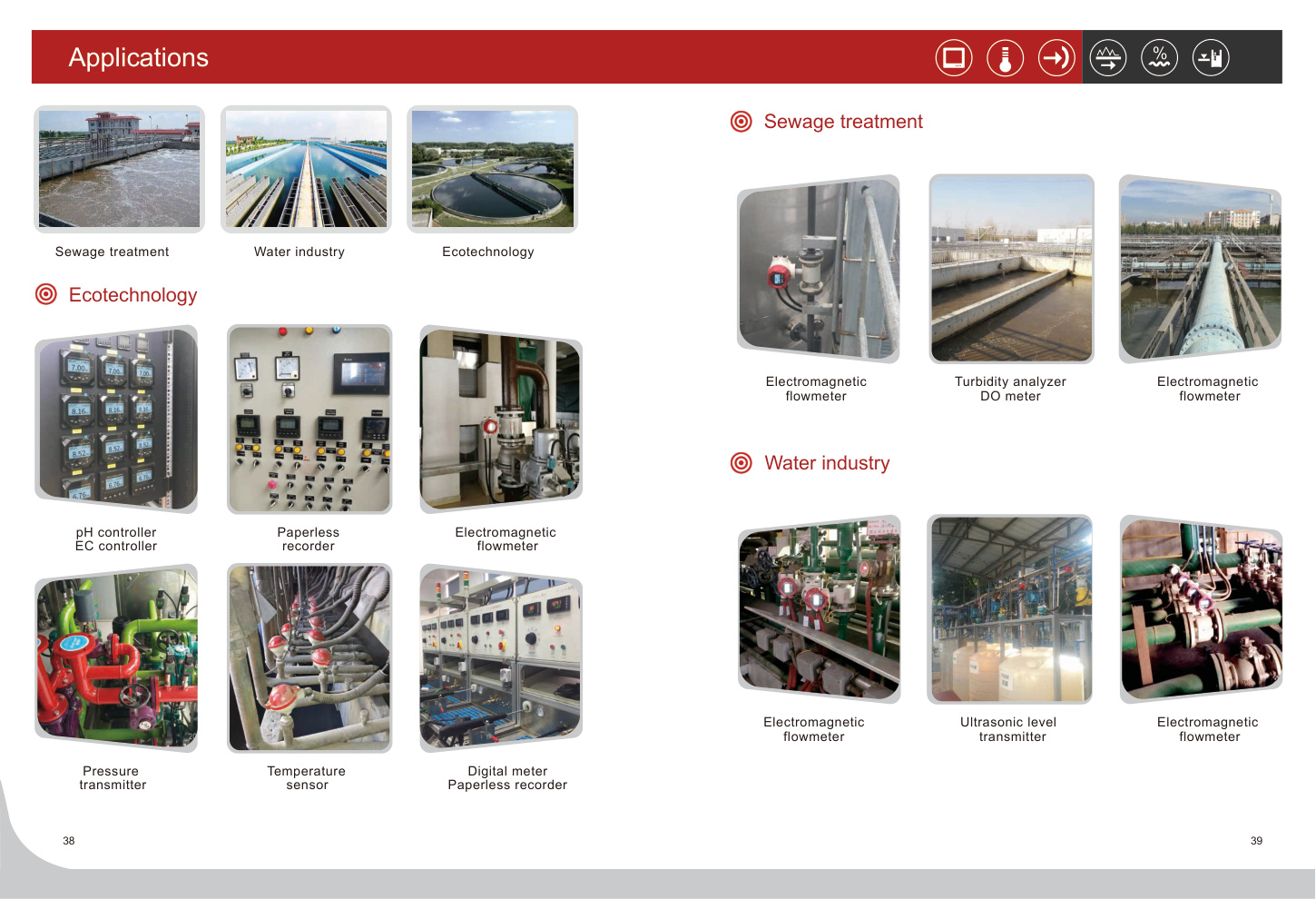This screenshot has width=1316, height=899.
Task: Click the "Digital meter Paperless recorder" caption
Action: (x=507, y=778)
